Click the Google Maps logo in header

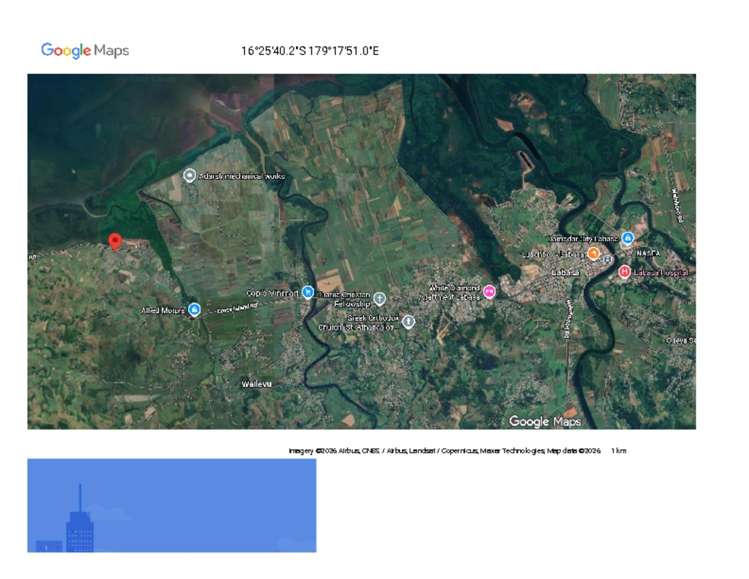pyautogui.click(x=85, y=50)
